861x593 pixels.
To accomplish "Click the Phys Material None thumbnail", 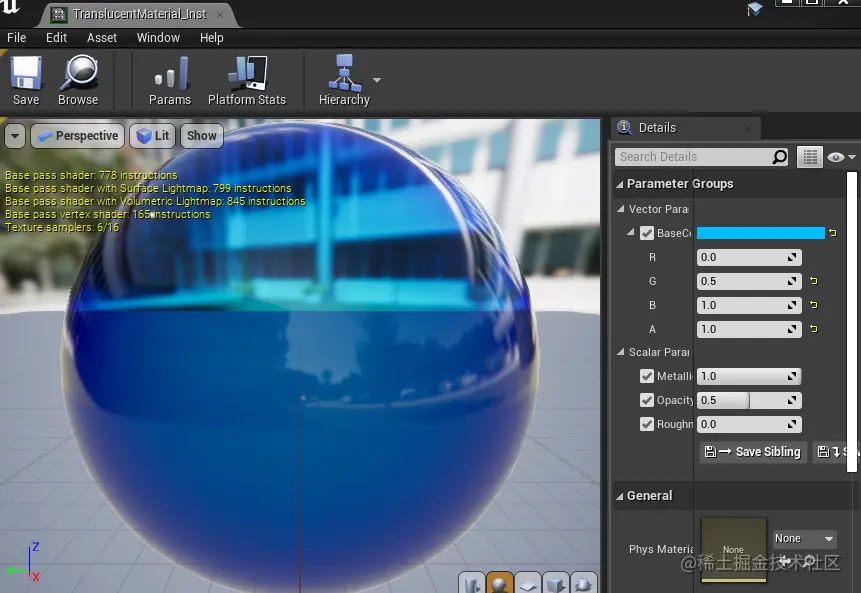I will 734,549.
